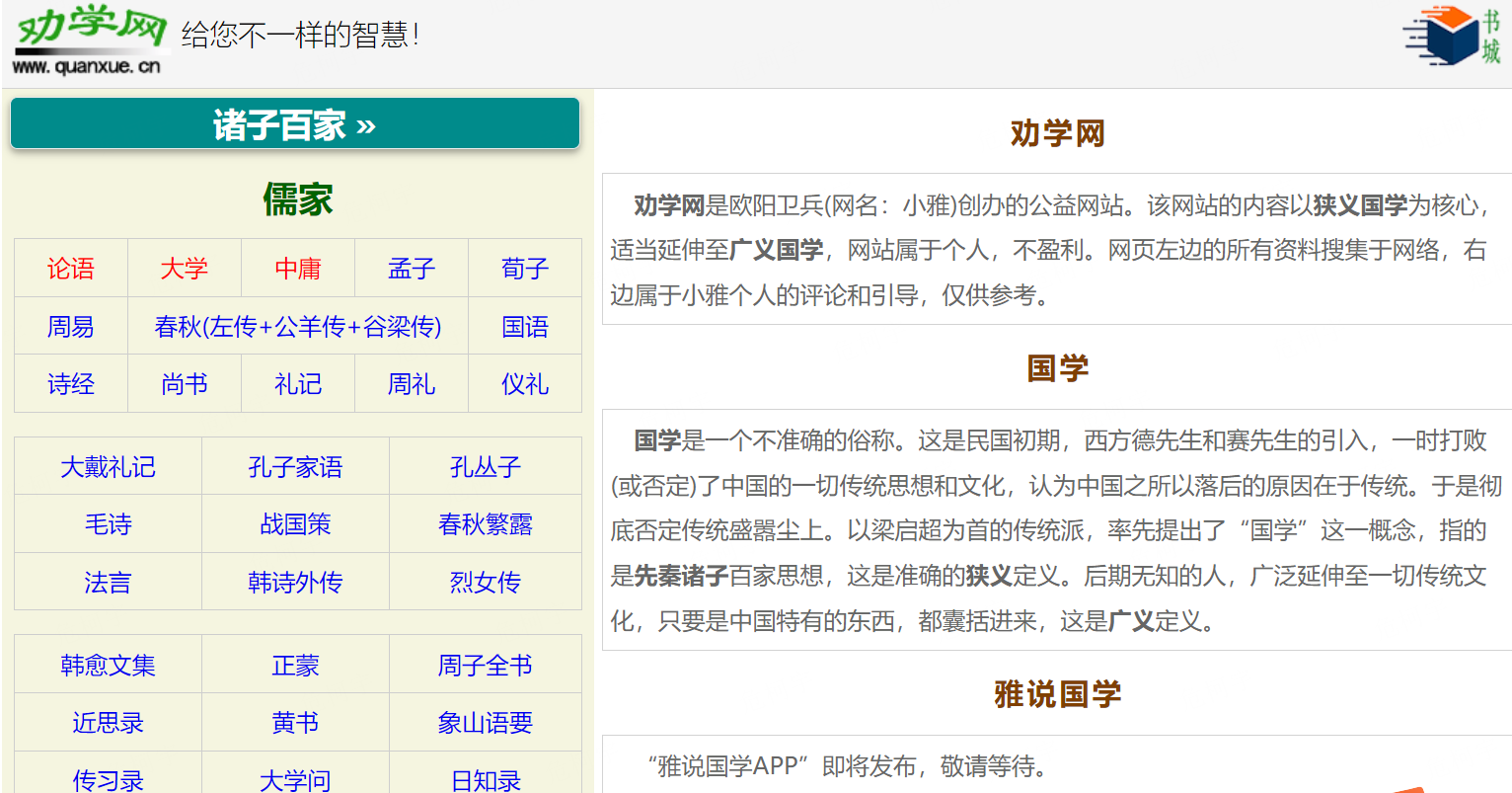Open the 论语 link
Viewport: 1512px width, 793px height.
point(71,269)
